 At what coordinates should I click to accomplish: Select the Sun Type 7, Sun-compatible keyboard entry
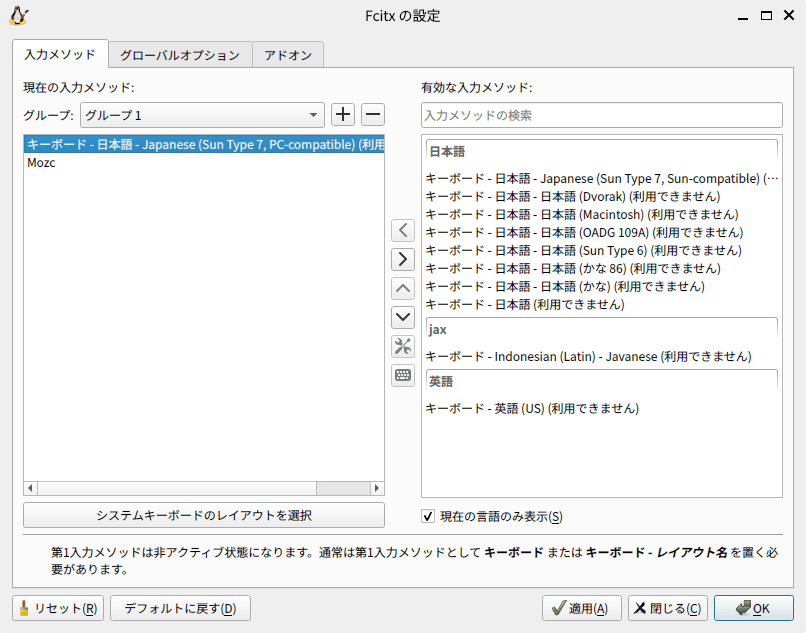(601, 178)
